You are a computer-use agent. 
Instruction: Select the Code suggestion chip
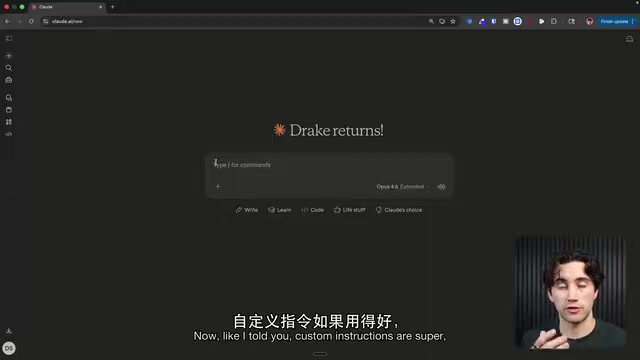click(x=313, y=210)
